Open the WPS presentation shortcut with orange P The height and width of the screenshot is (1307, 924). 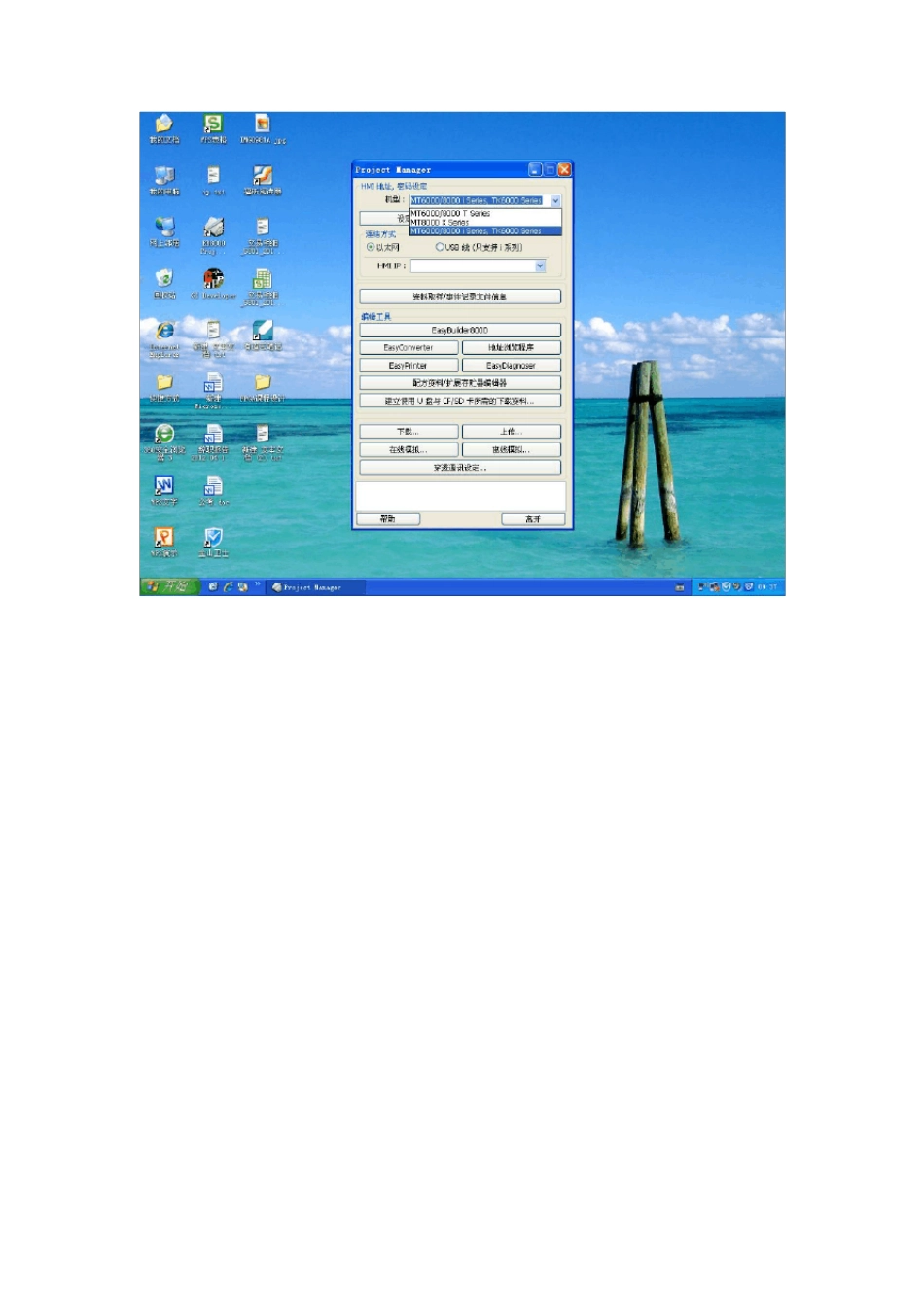[x=163, y=539]
